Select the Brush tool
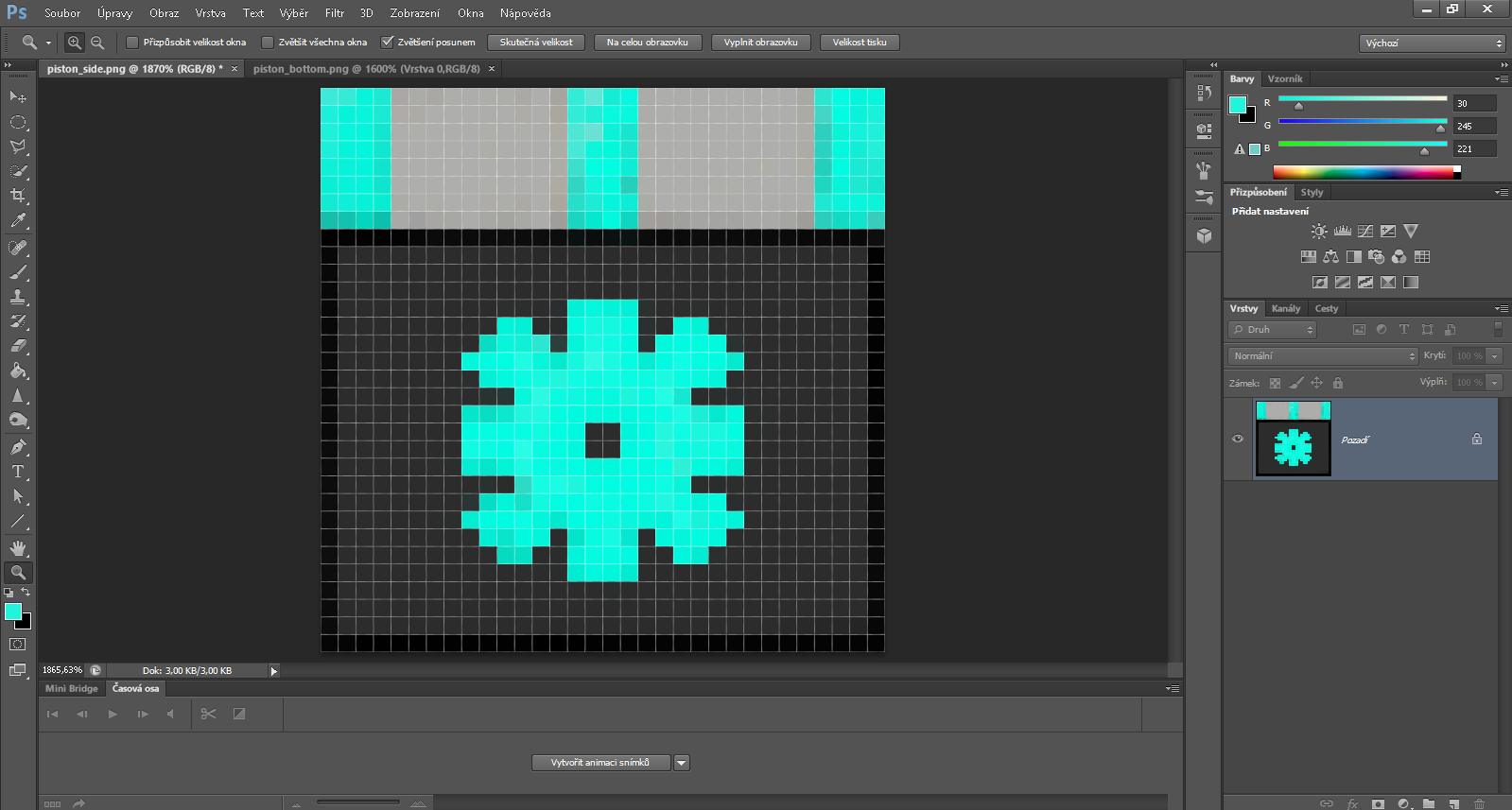 18,272
